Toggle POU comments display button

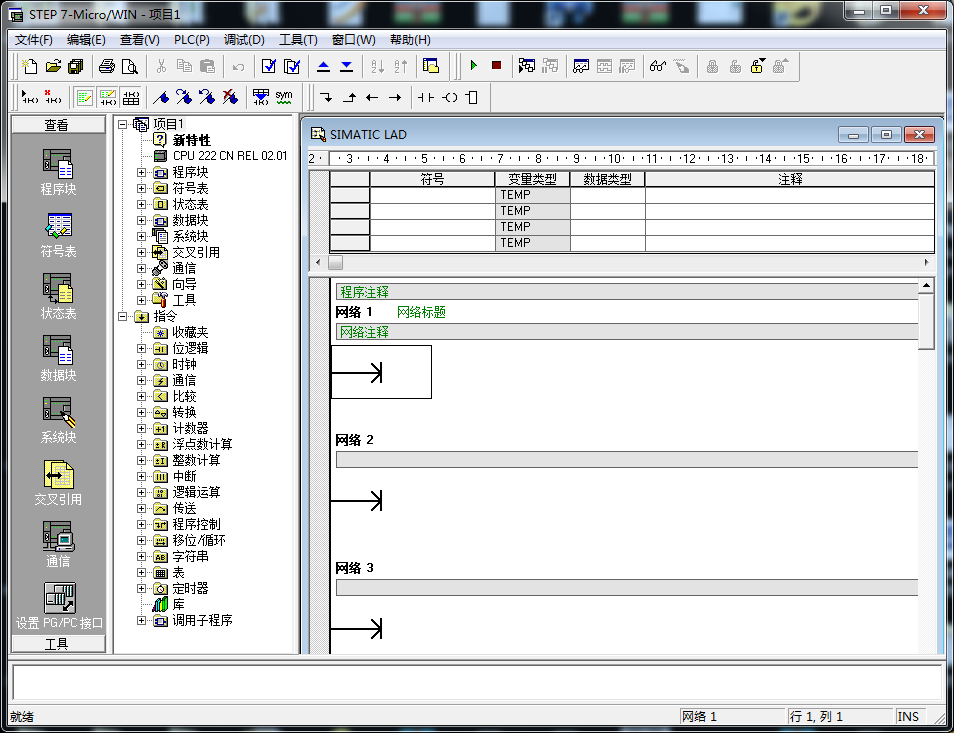pos(85,97)
